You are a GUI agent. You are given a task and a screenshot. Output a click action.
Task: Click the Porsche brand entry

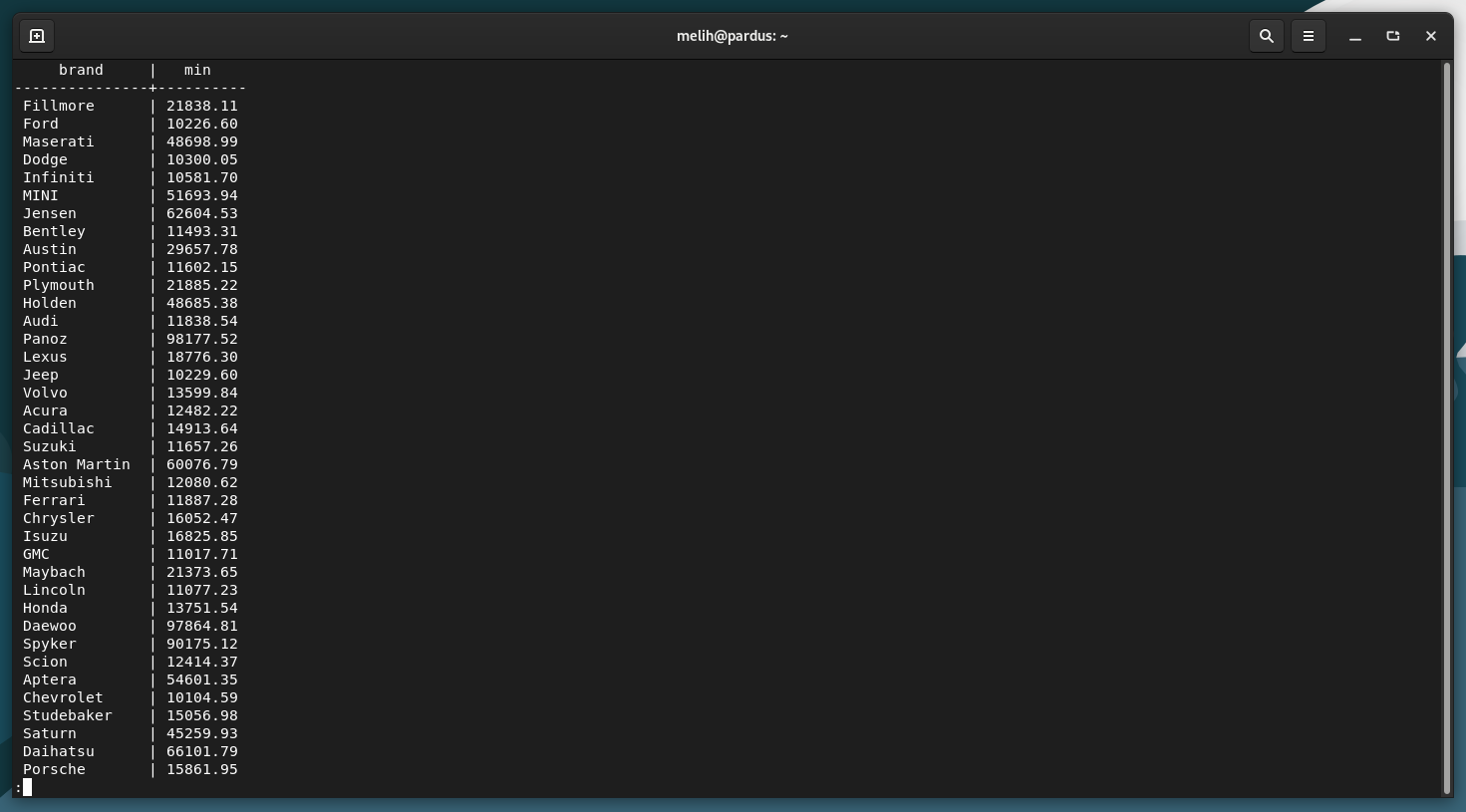click(x=54, y=769)
